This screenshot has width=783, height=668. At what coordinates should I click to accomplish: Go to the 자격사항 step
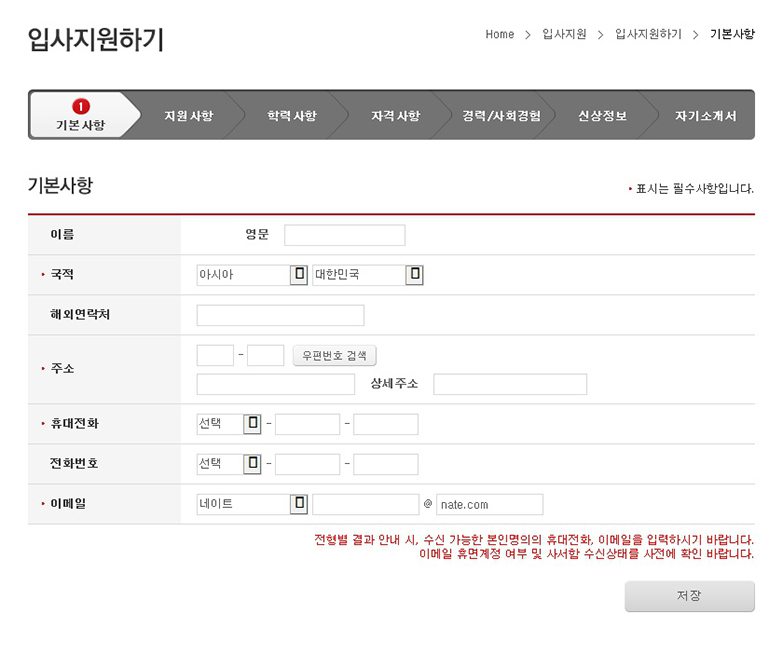(395, 116)
